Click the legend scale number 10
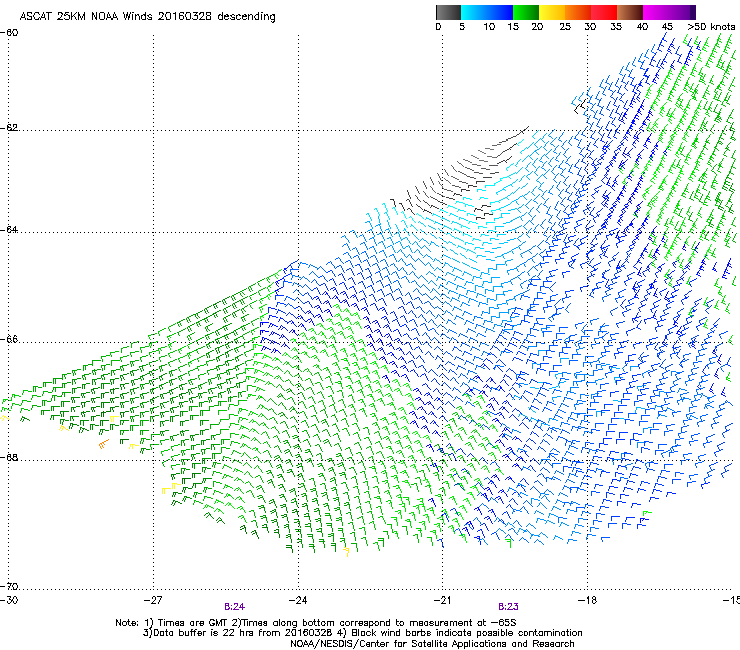The image size is (740, 650). pos(489,27)
